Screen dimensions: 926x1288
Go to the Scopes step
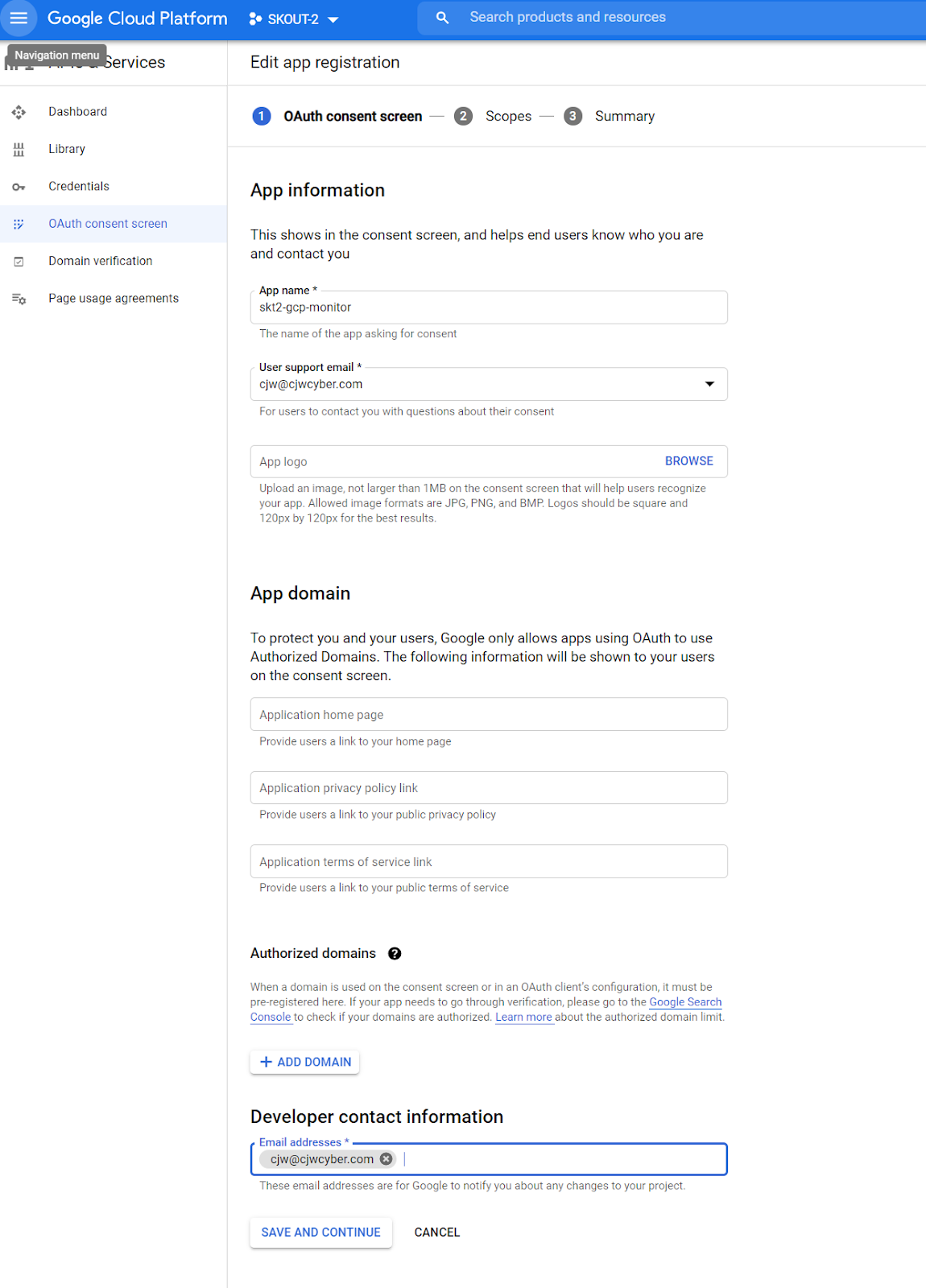[x=507, y=117]
